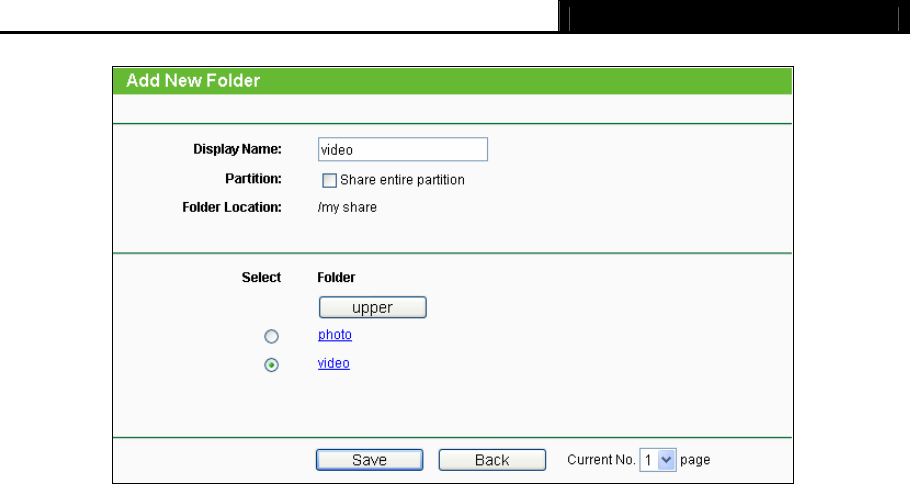
Task: Click the 'Current No.' label
Action: point(601,460)
